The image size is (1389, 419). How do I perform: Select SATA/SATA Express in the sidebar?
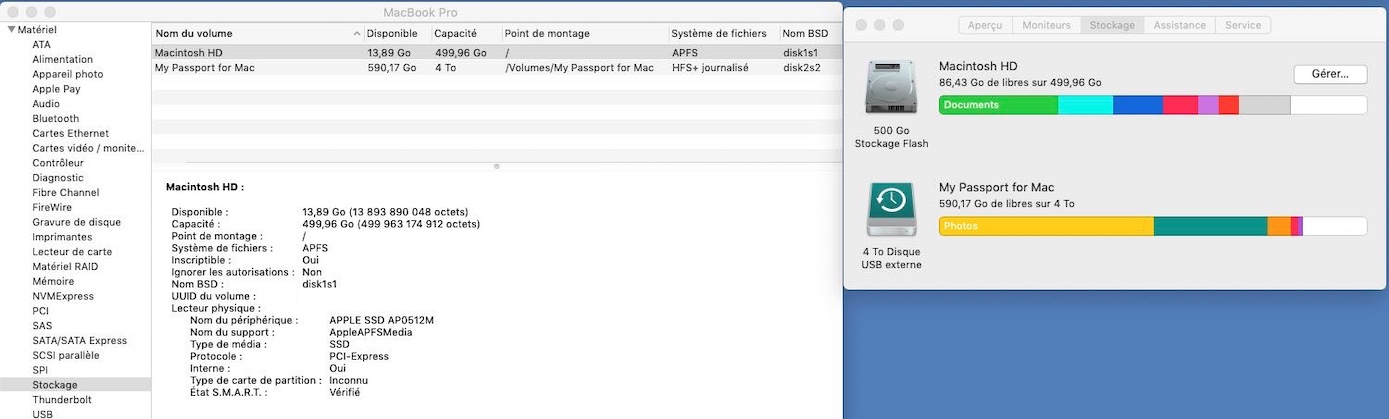[79, 341]
